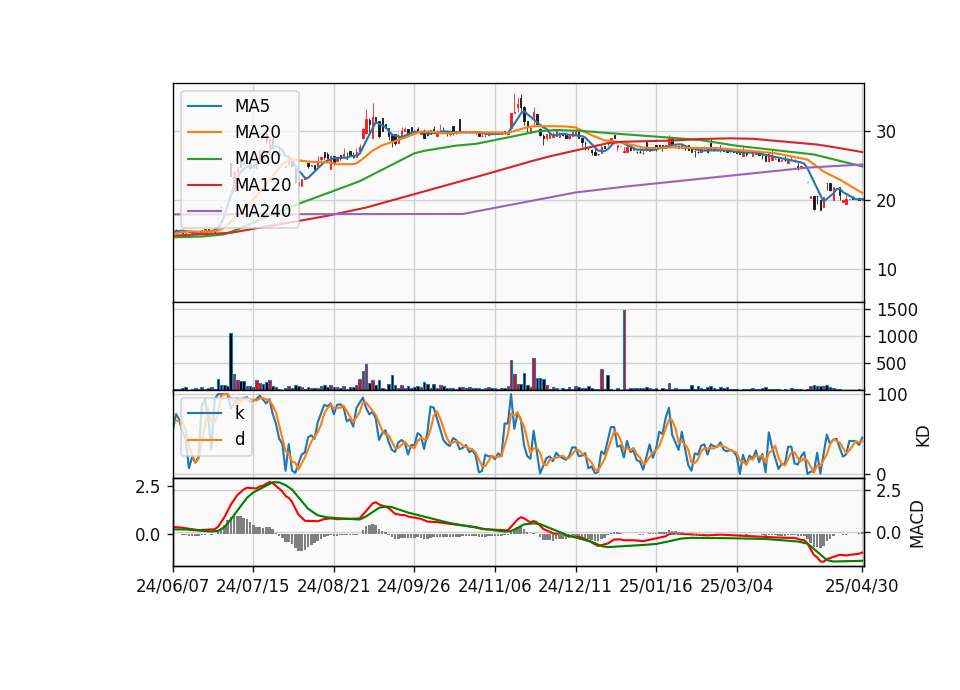
Task: Click the volume axis value 500
Action: [x=891, y=364]
